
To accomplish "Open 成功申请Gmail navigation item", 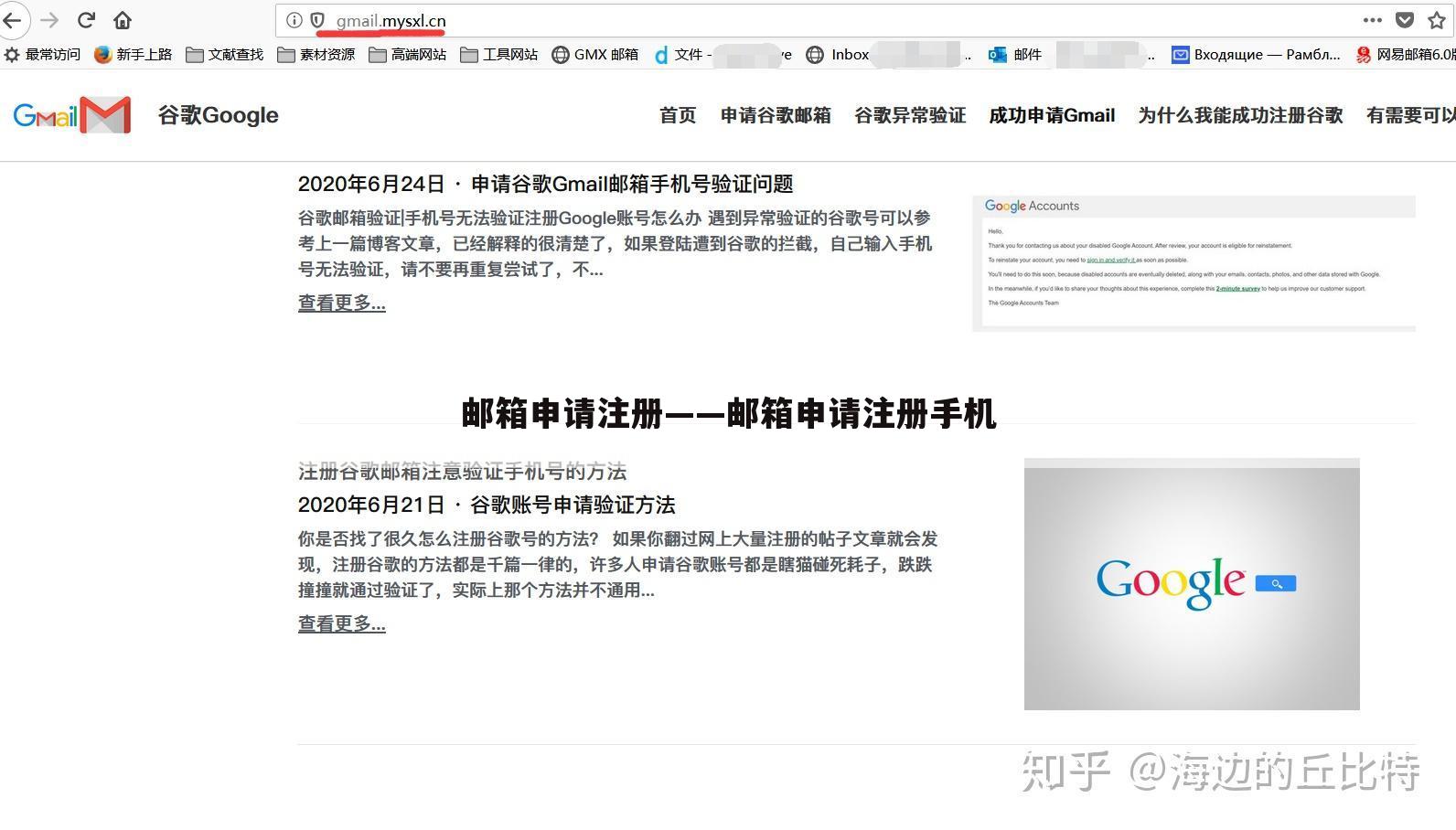I will [1052, 115].
